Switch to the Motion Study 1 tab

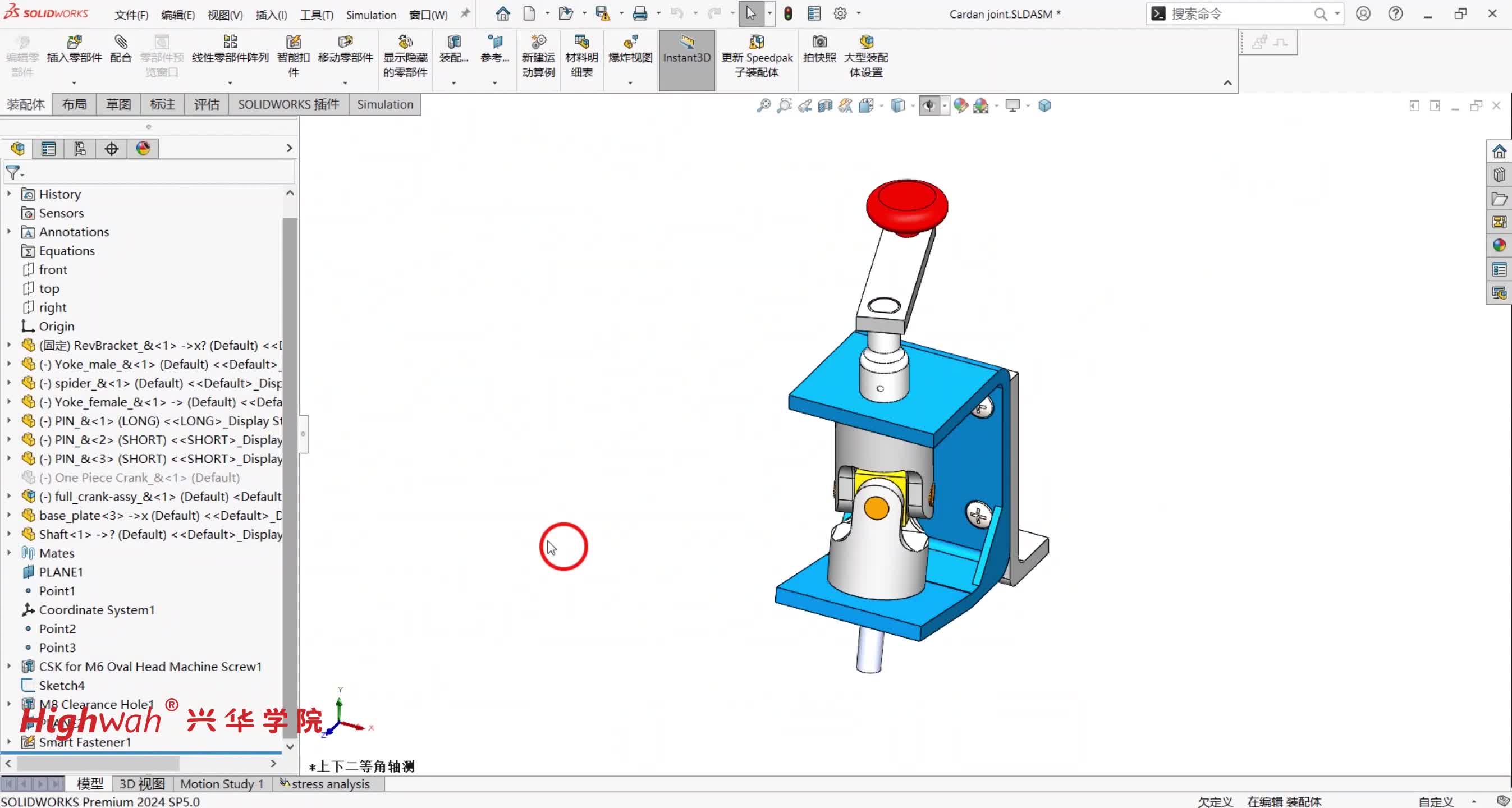pos(221,783)
